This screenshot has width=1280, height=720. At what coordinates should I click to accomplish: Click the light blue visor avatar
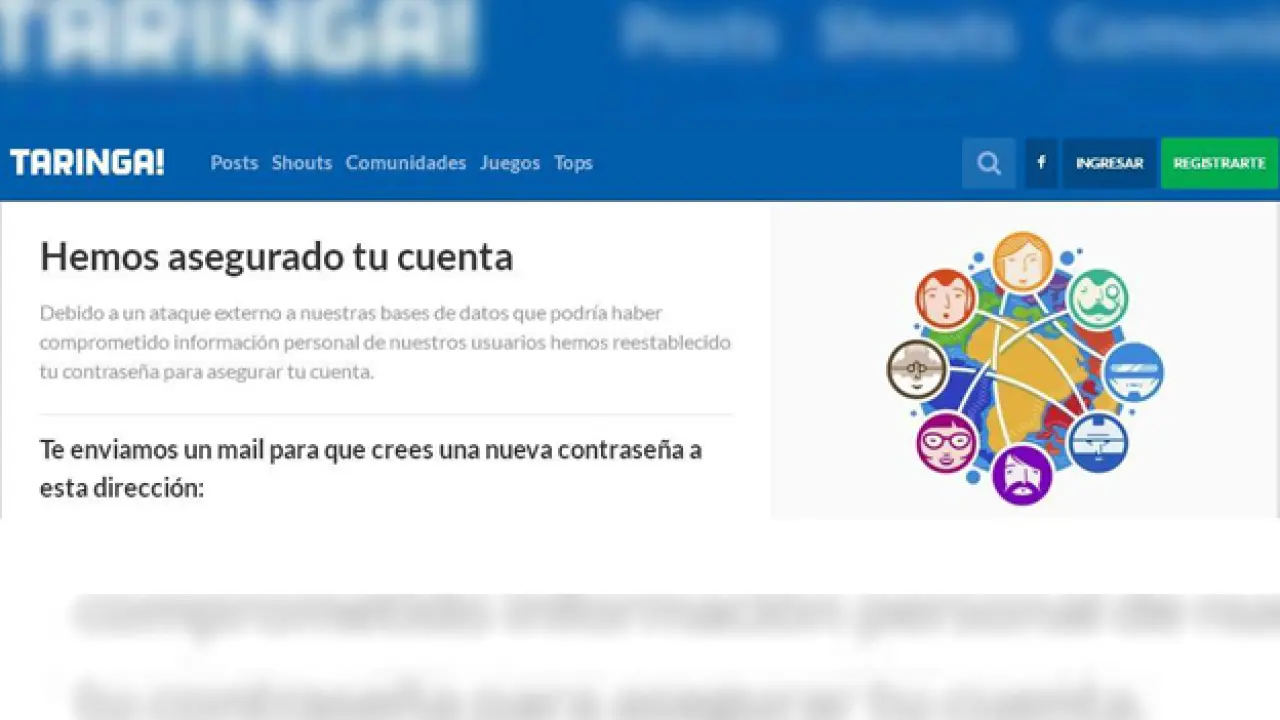pyautogui.click(x=1133, y=371)
